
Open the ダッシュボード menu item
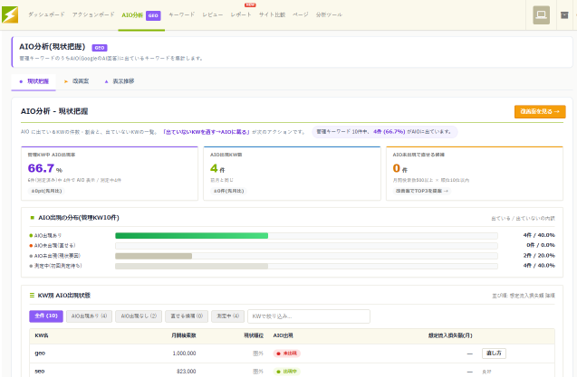[46, 15]
